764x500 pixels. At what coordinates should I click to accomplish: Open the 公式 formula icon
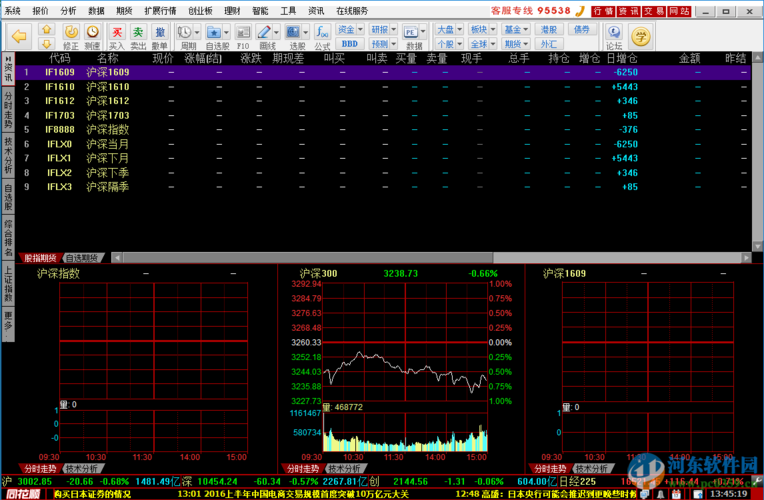[x=322, y=32]
